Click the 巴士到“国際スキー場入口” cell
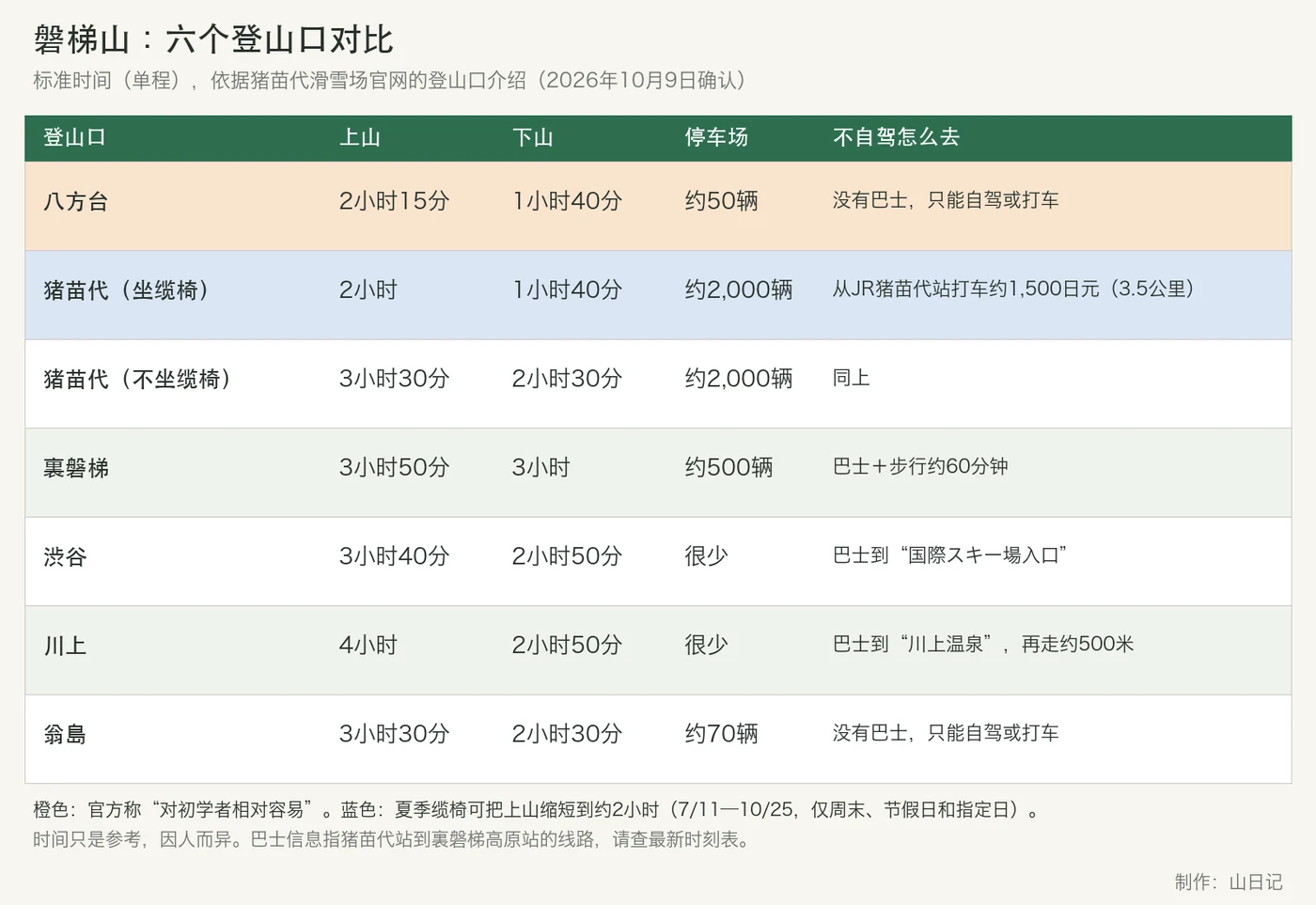Viewport: 1316px width, 905px height. point(950,555)
